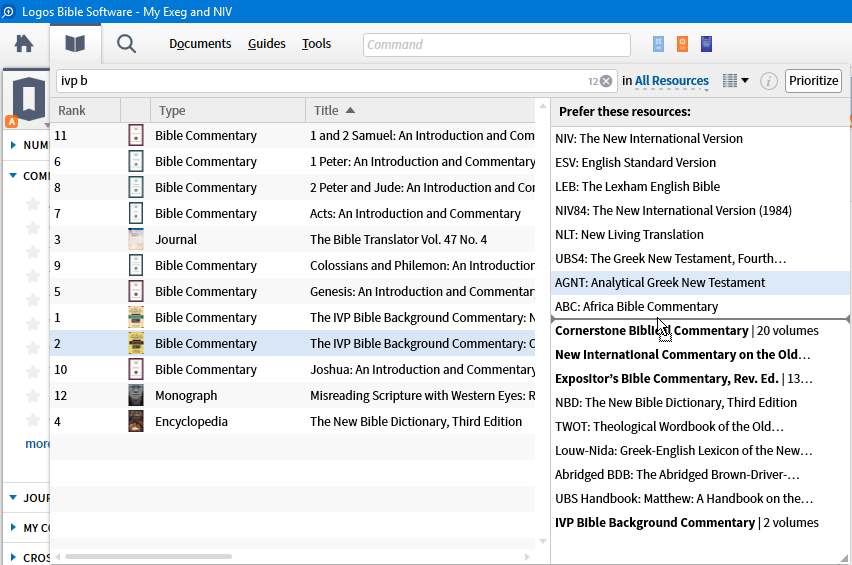Image resolution: width=852 pixels, height=565 pixels.
Task: Open the Documents menu
Action: click(x=200, y=43)
